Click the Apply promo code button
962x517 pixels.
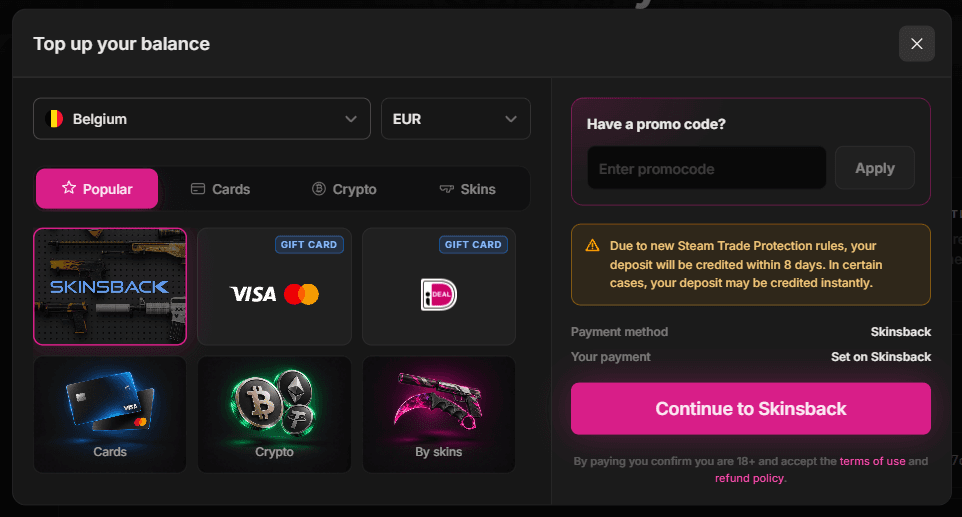pos(875,168)
